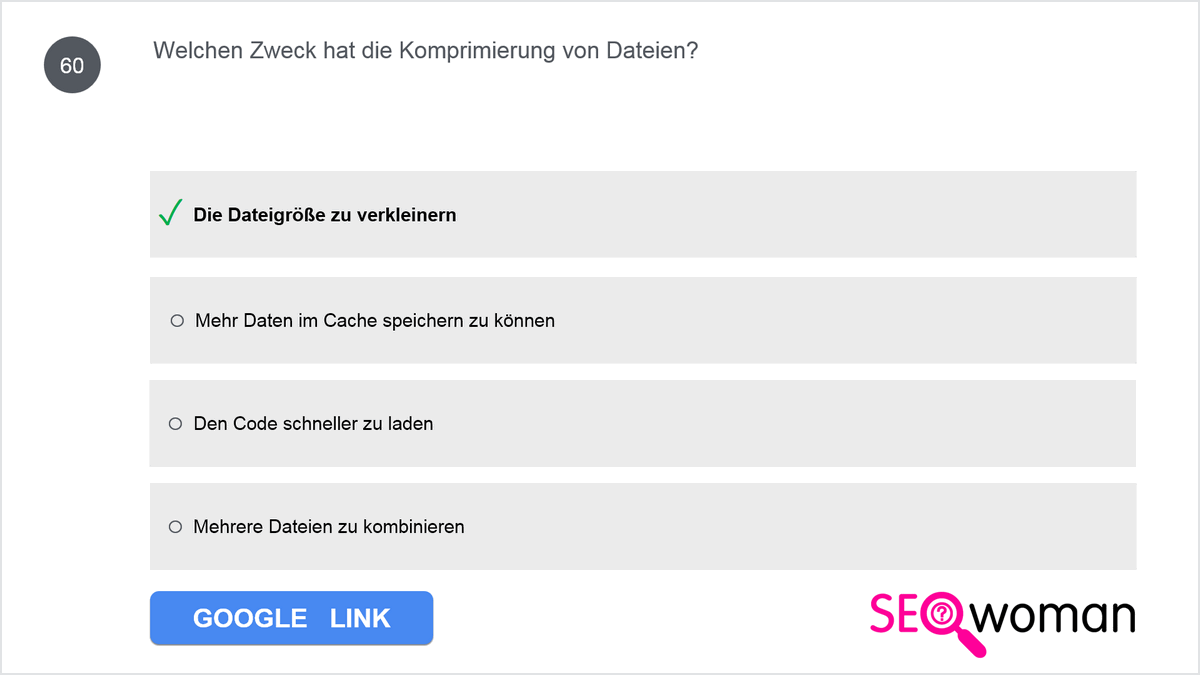The width and height of the screenshot is (1200, 675).
Task: Select radio button for Den Code schneller
Action: [176, 424]
